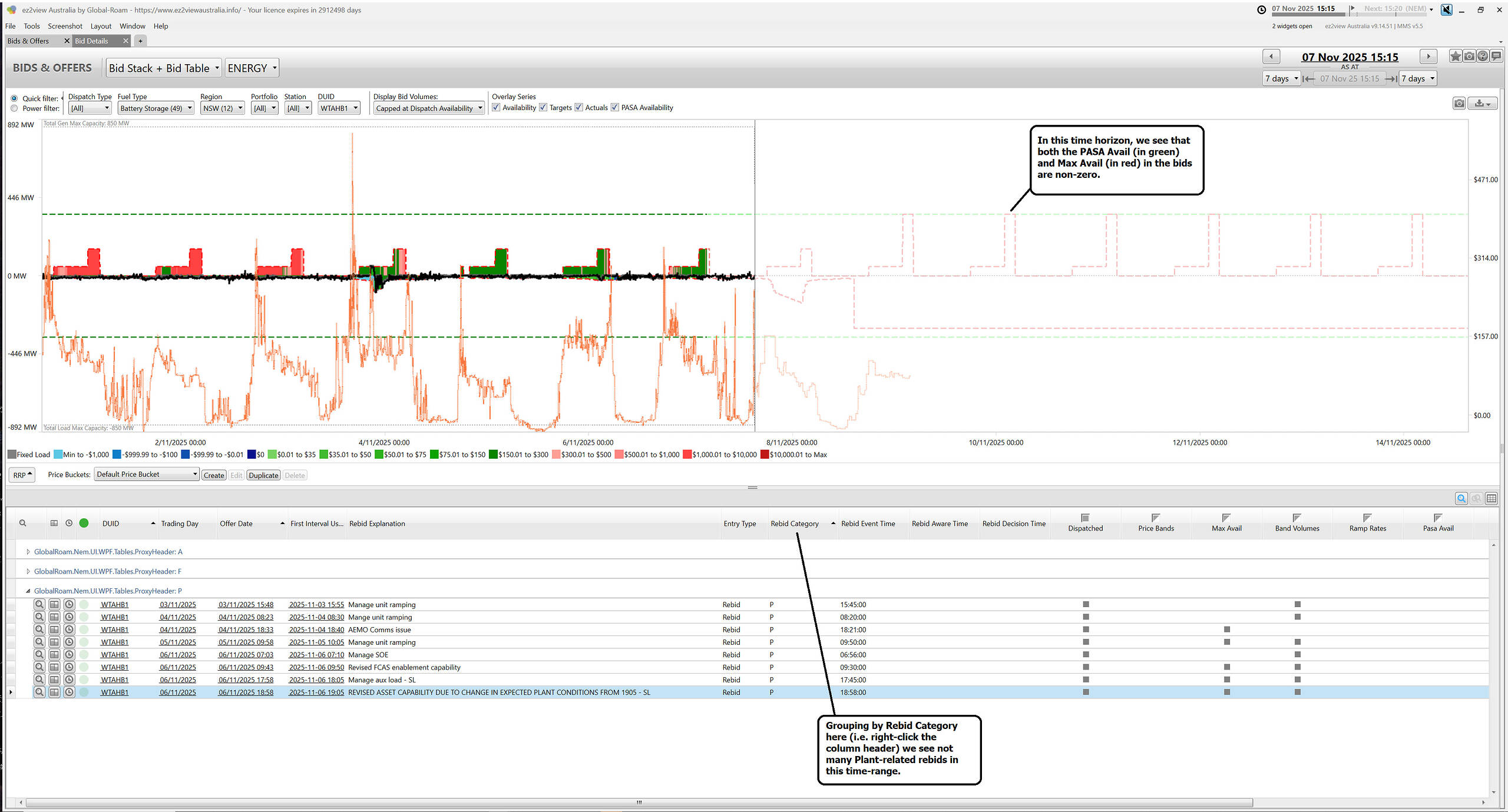
Task: Disable the PASA Availability overlay checkbox
Action: pos(615,108)
